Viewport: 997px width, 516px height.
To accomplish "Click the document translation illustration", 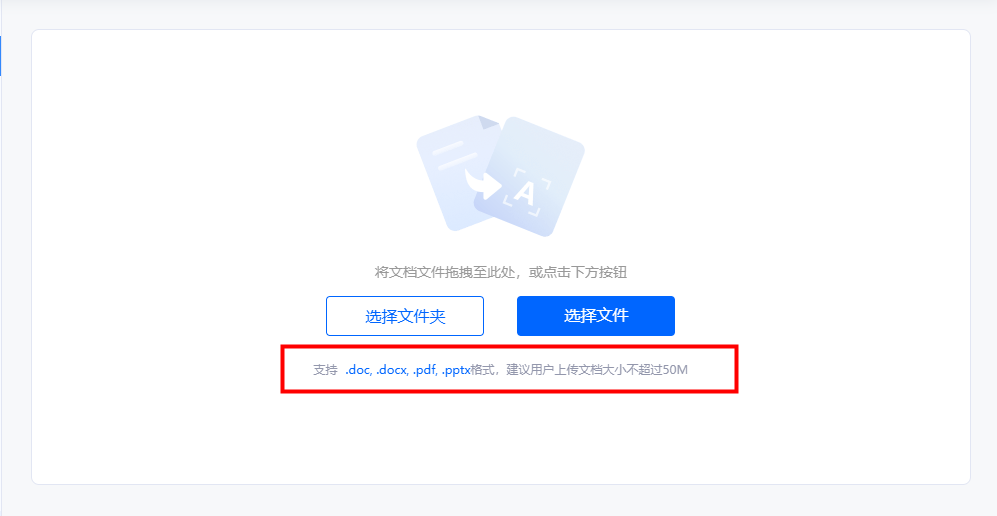I will (x=500, y=176).
